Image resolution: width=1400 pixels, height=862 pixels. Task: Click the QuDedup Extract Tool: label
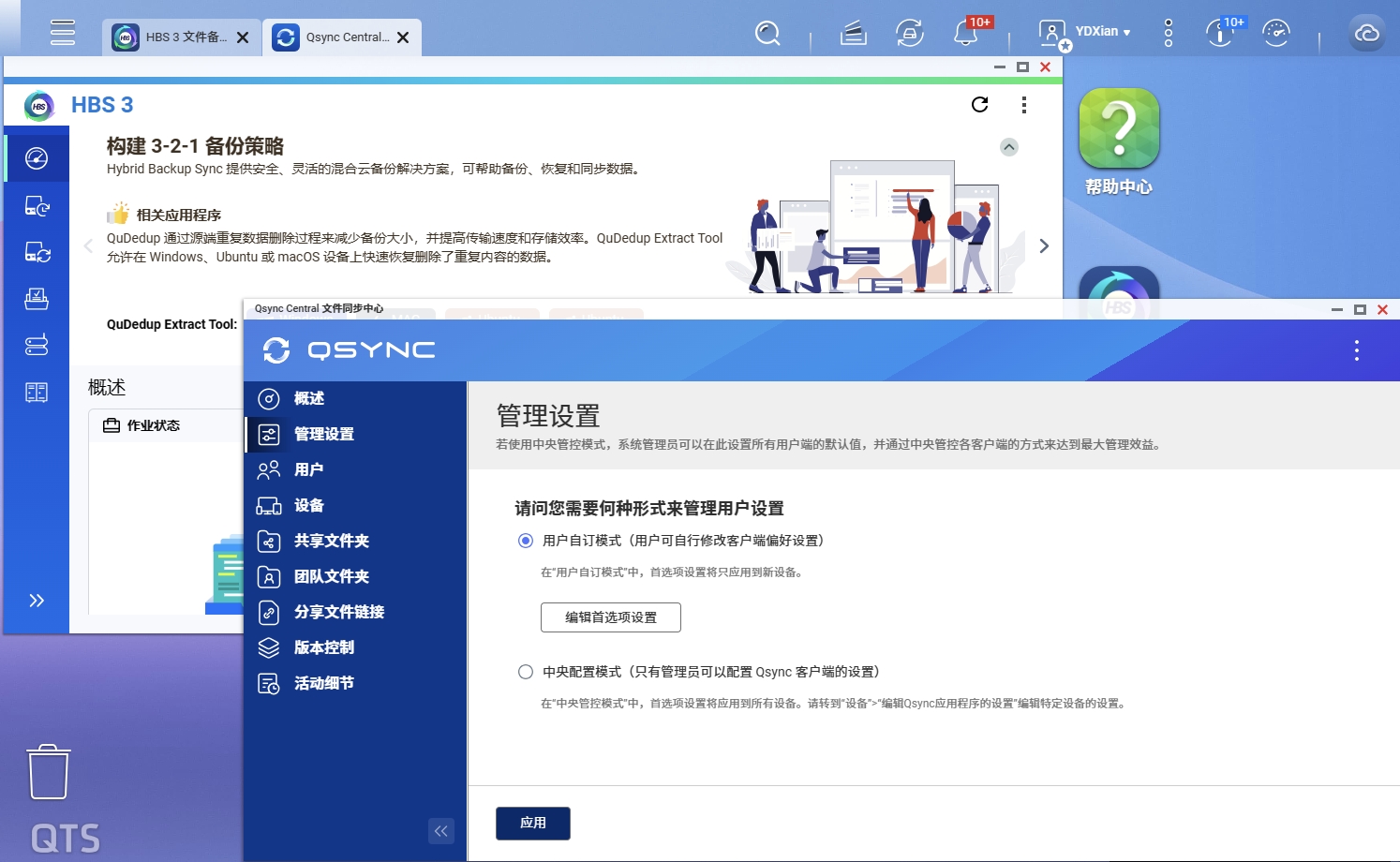click(172, 325)
